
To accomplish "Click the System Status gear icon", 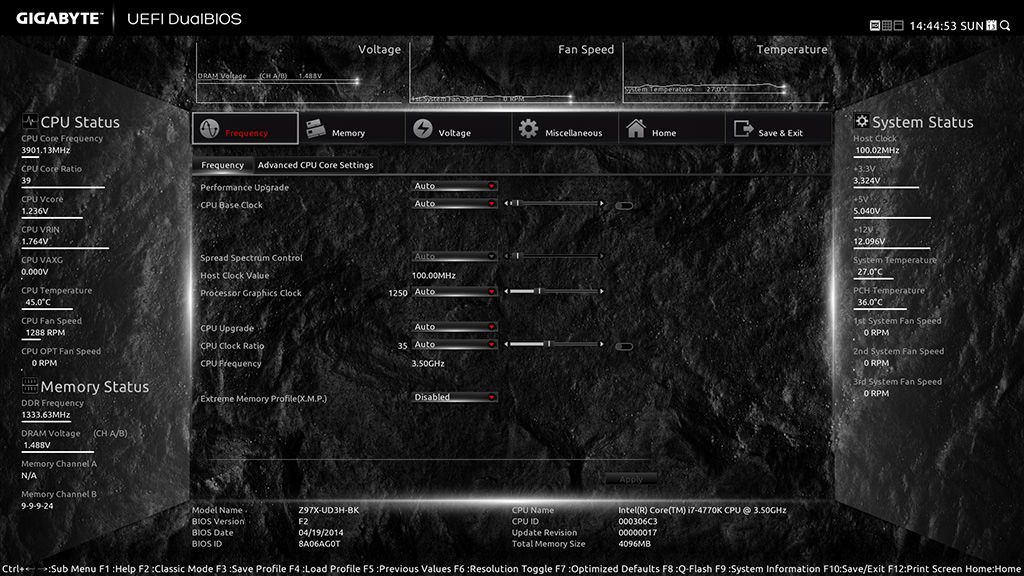I will pyautogui.click(x=861, y=121).
